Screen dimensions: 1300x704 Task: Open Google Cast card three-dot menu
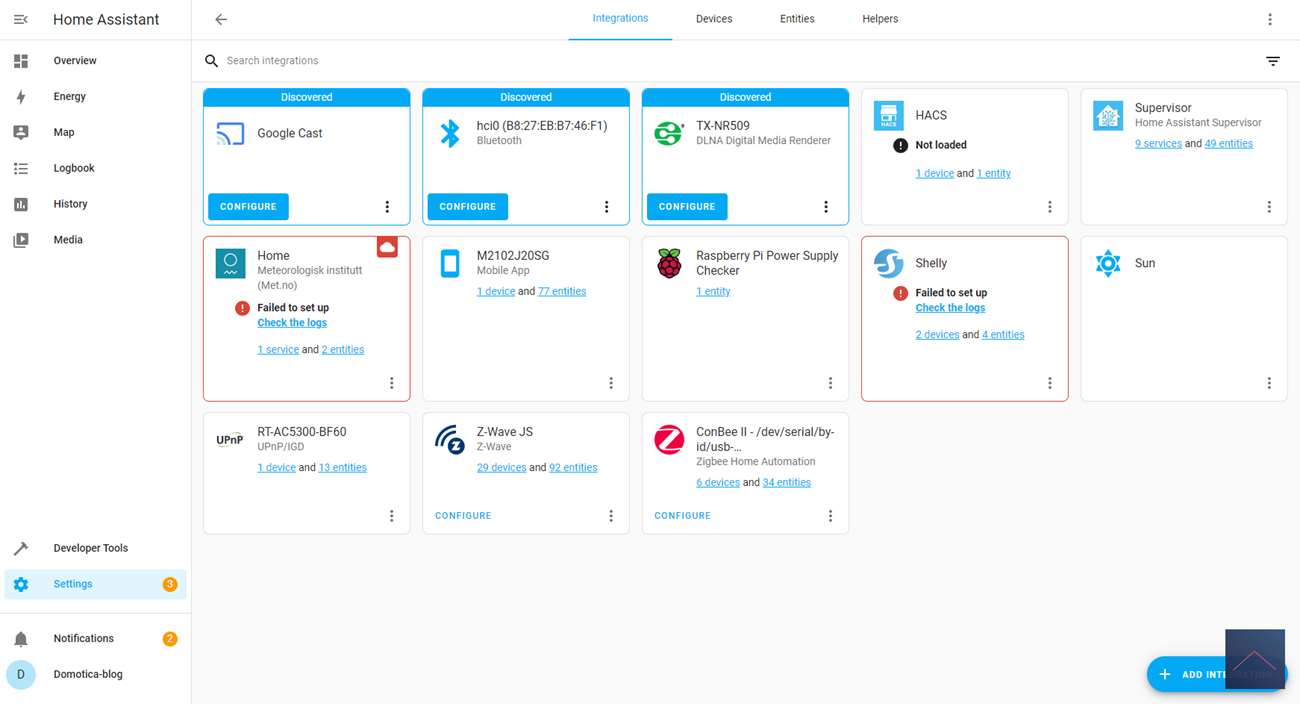click(387, 207)
